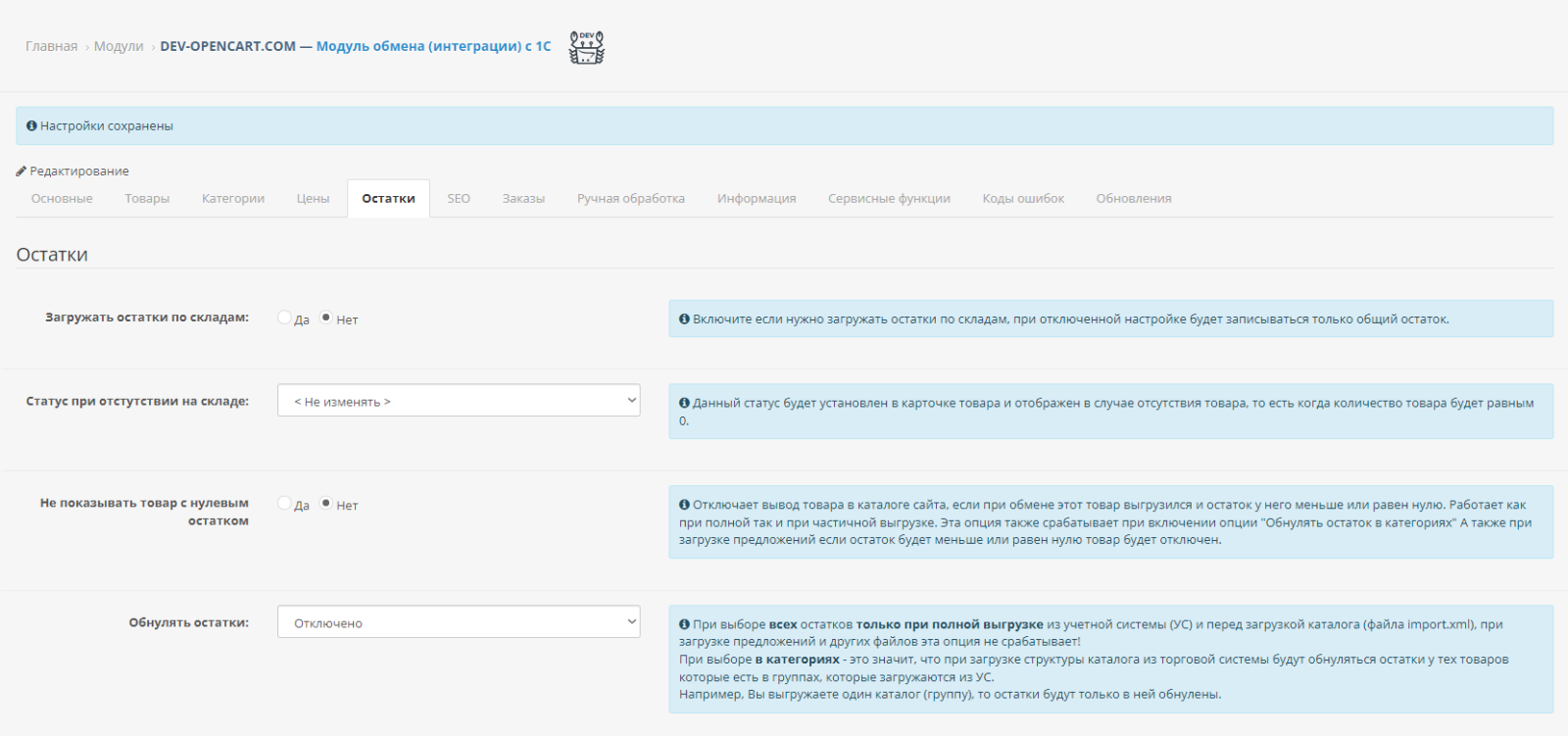Screen dimensions: 1568x737
Task: Open the Обновления tab
Action: 1134,199
